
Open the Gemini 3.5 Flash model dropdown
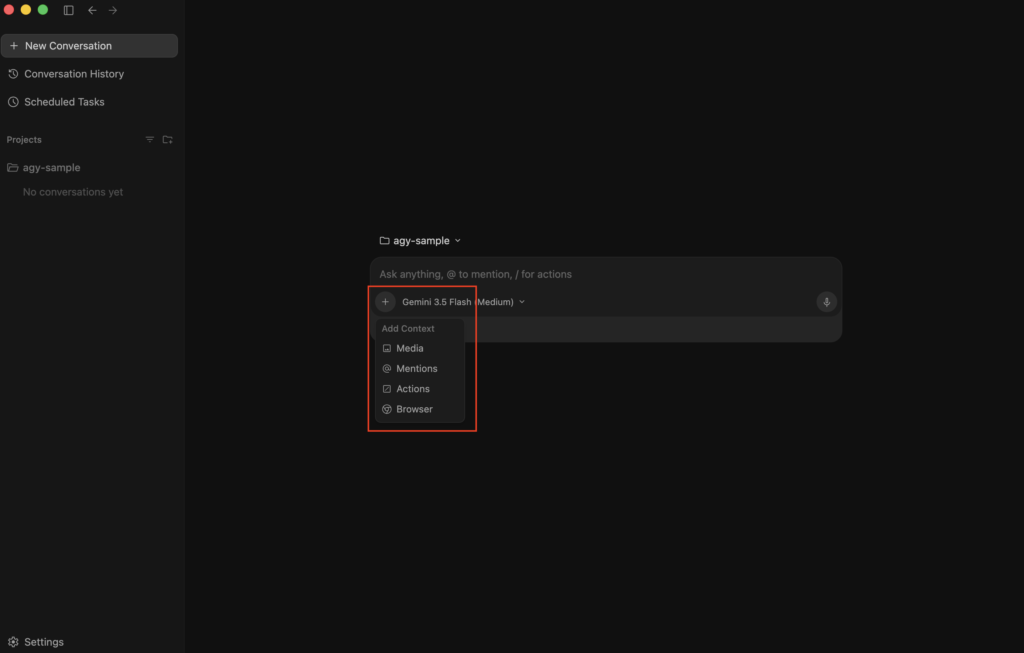[x=464, y=302]
